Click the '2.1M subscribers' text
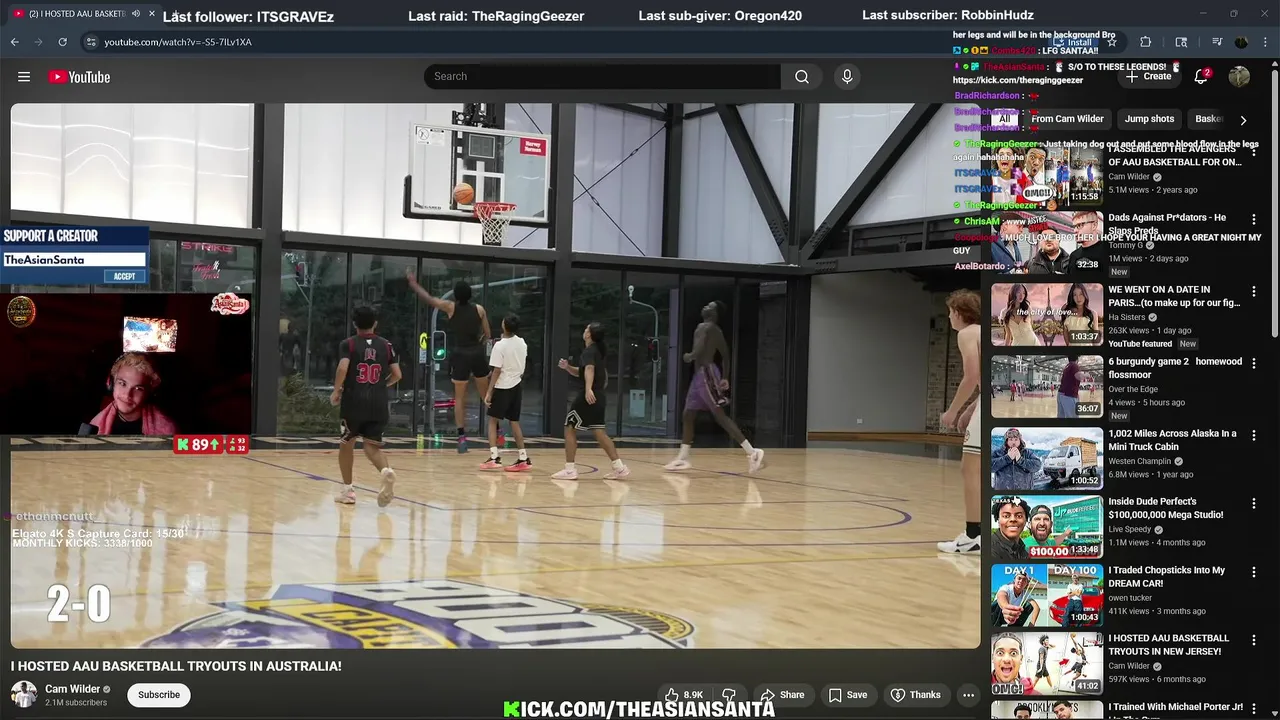This screenshot has width=1280, height=720. click(x=76, y=703)
